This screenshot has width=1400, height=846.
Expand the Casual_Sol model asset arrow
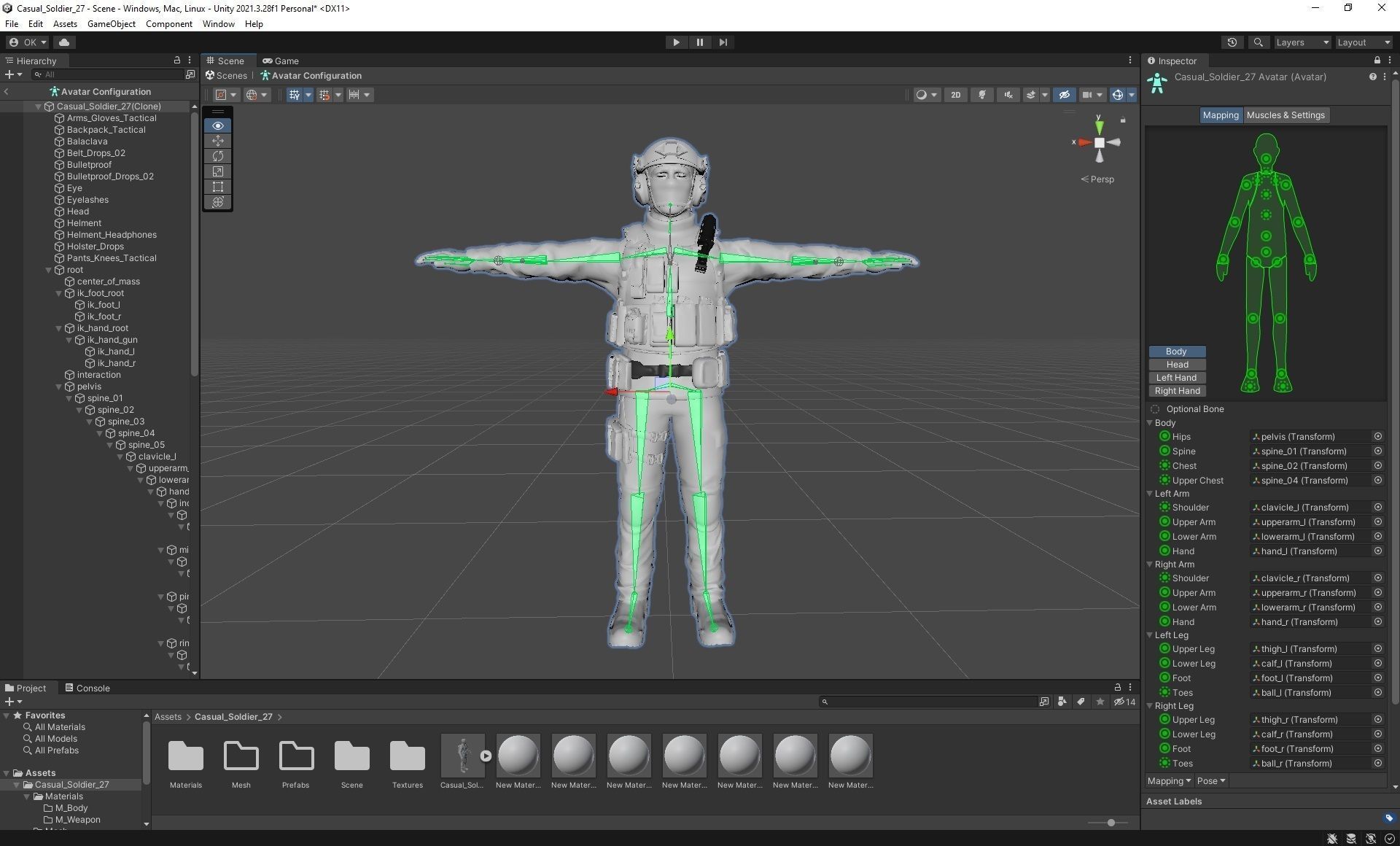click(486, 756)
